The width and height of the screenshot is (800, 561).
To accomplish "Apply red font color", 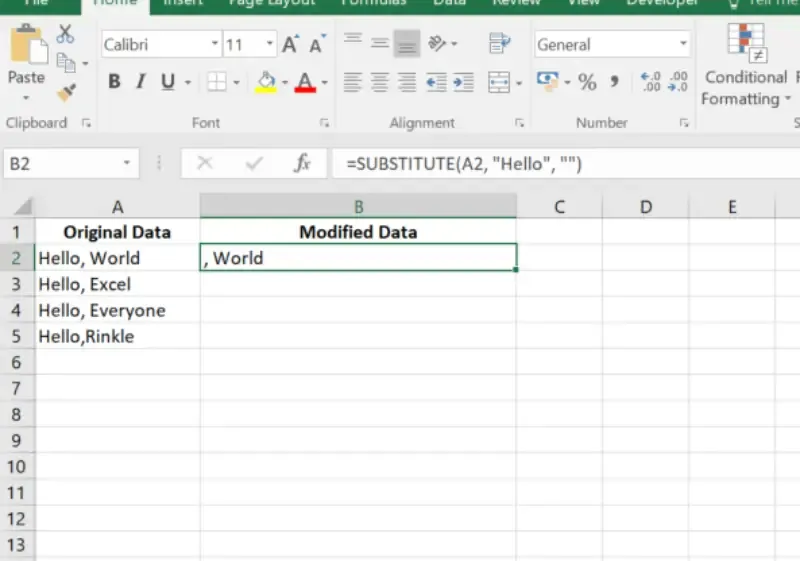I will 305,82.
